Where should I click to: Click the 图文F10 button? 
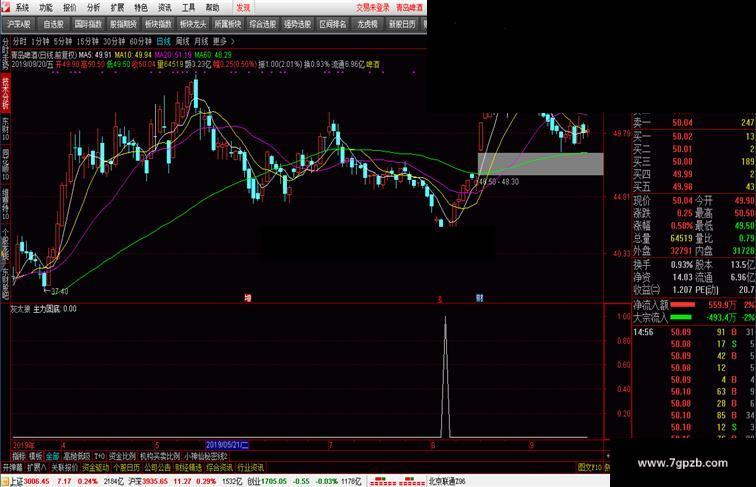pos(590,467)
